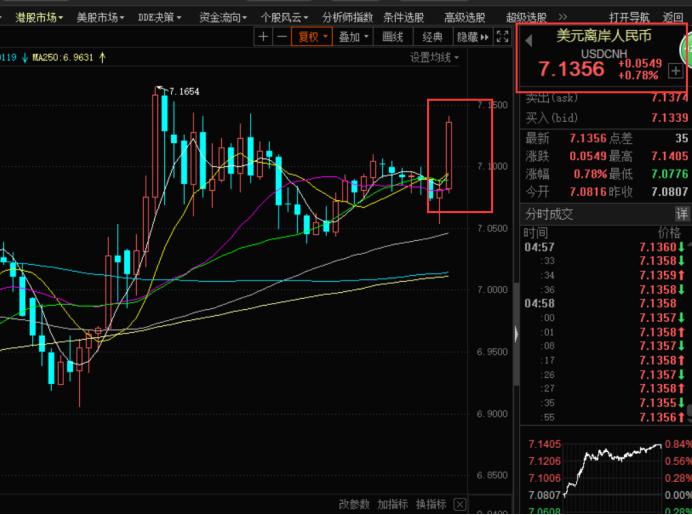Show more menu items with double chevron
Viewport: 692px width, 515px height.
coord(562,17)
